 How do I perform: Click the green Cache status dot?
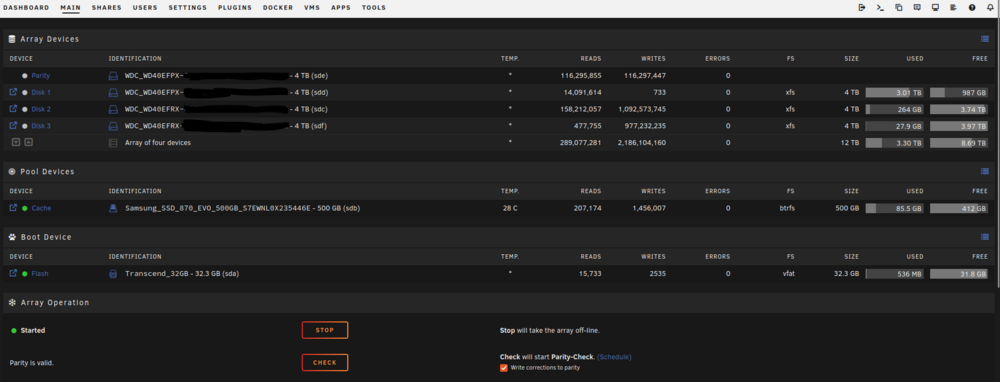pos(25,209)
